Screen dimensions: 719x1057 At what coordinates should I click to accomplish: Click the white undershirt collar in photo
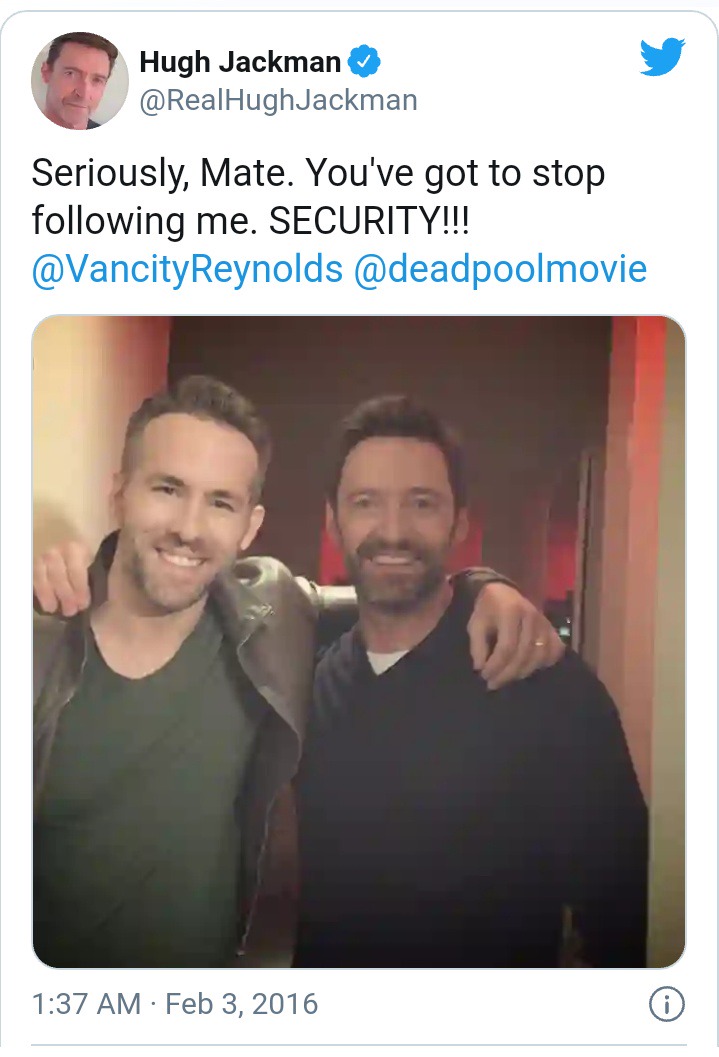(385, 660)
